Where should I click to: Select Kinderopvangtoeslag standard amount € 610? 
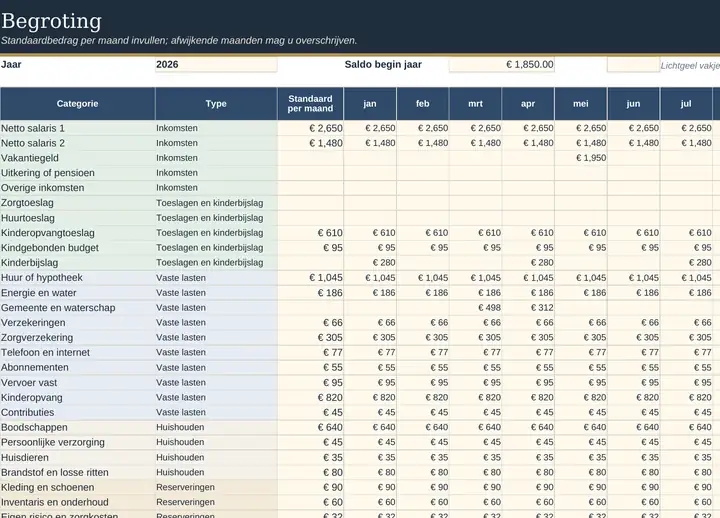[x=310, y=233]
